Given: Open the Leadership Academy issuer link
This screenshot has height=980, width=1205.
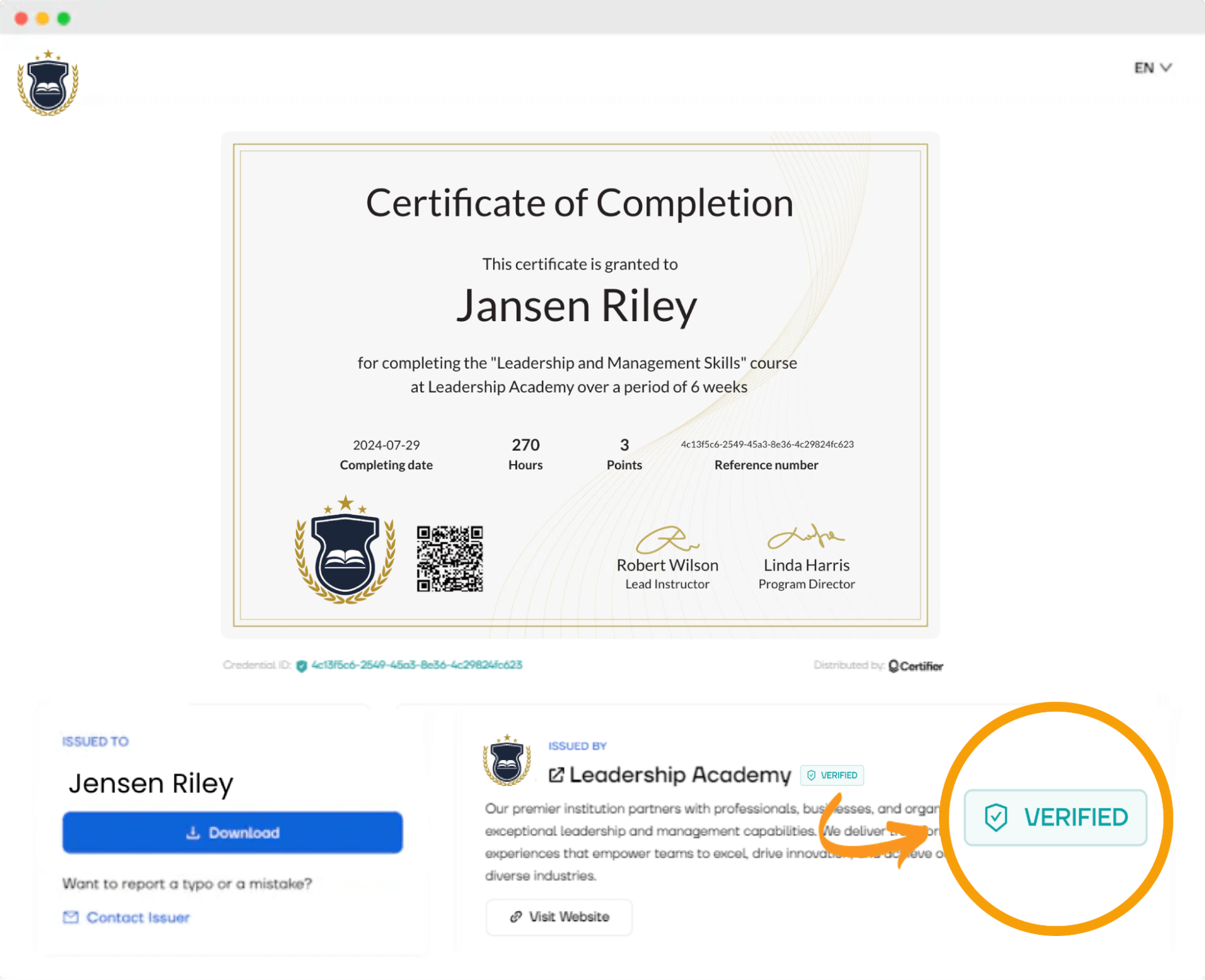Looking at the screenshot, I should (680, 774).
